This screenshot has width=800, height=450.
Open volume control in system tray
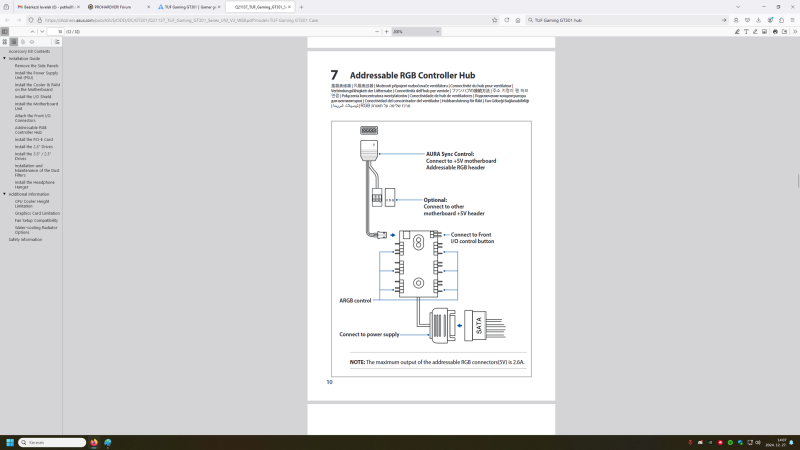pos(758,442)
